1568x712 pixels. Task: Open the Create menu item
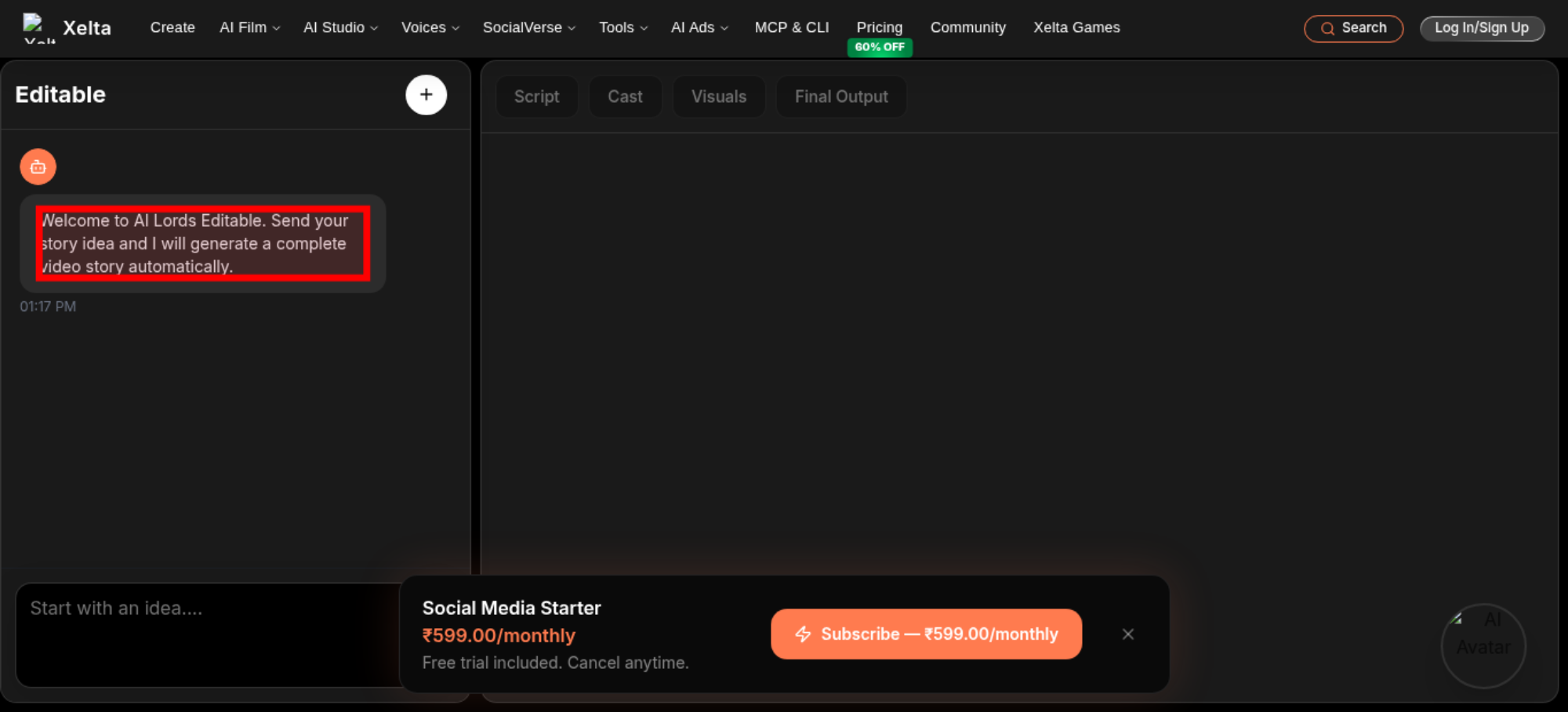pyautogui.click(x=172, y=27)
